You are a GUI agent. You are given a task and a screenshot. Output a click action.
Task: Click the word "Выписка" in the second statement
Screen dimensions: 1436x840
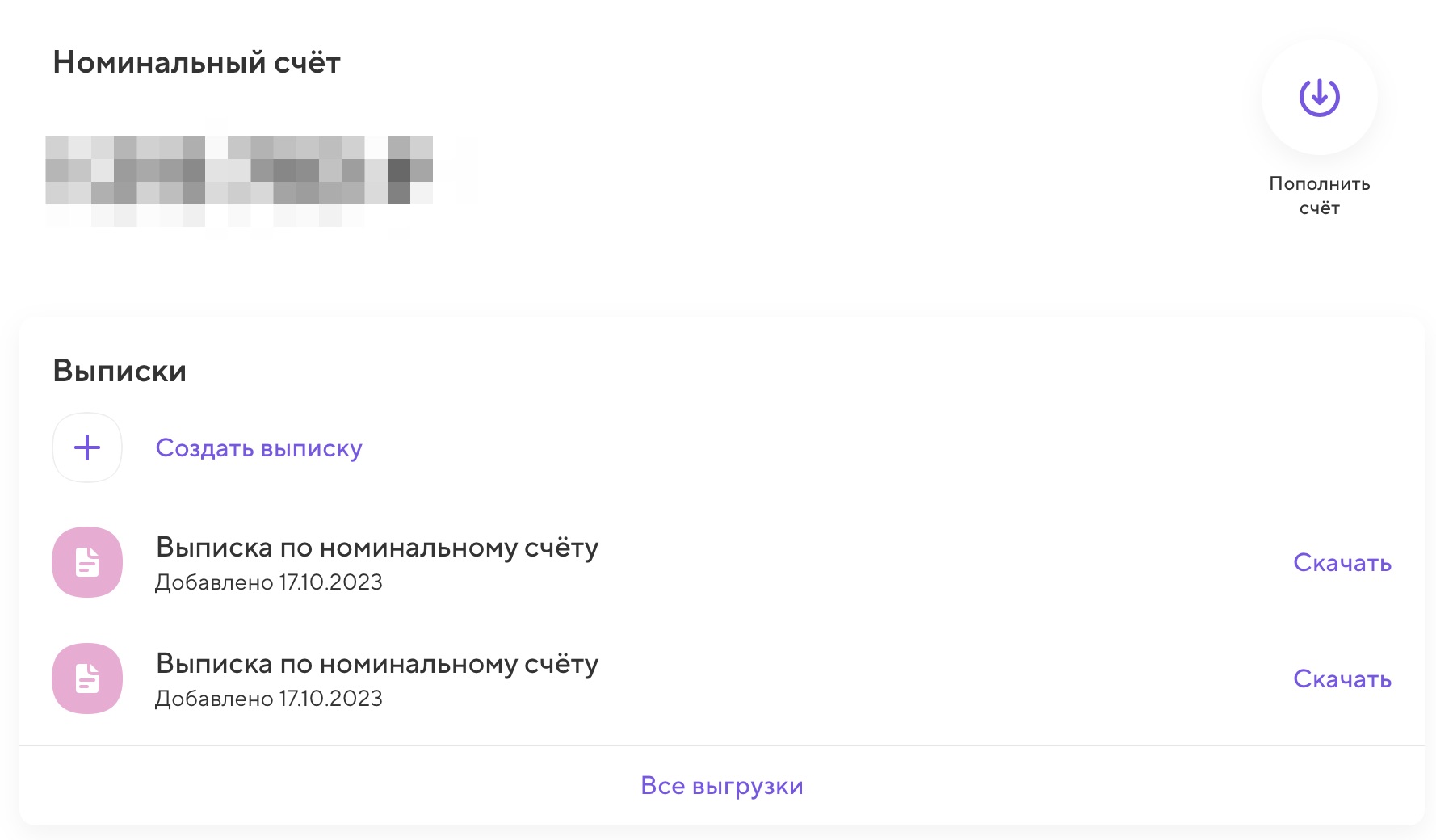(214, 664)
